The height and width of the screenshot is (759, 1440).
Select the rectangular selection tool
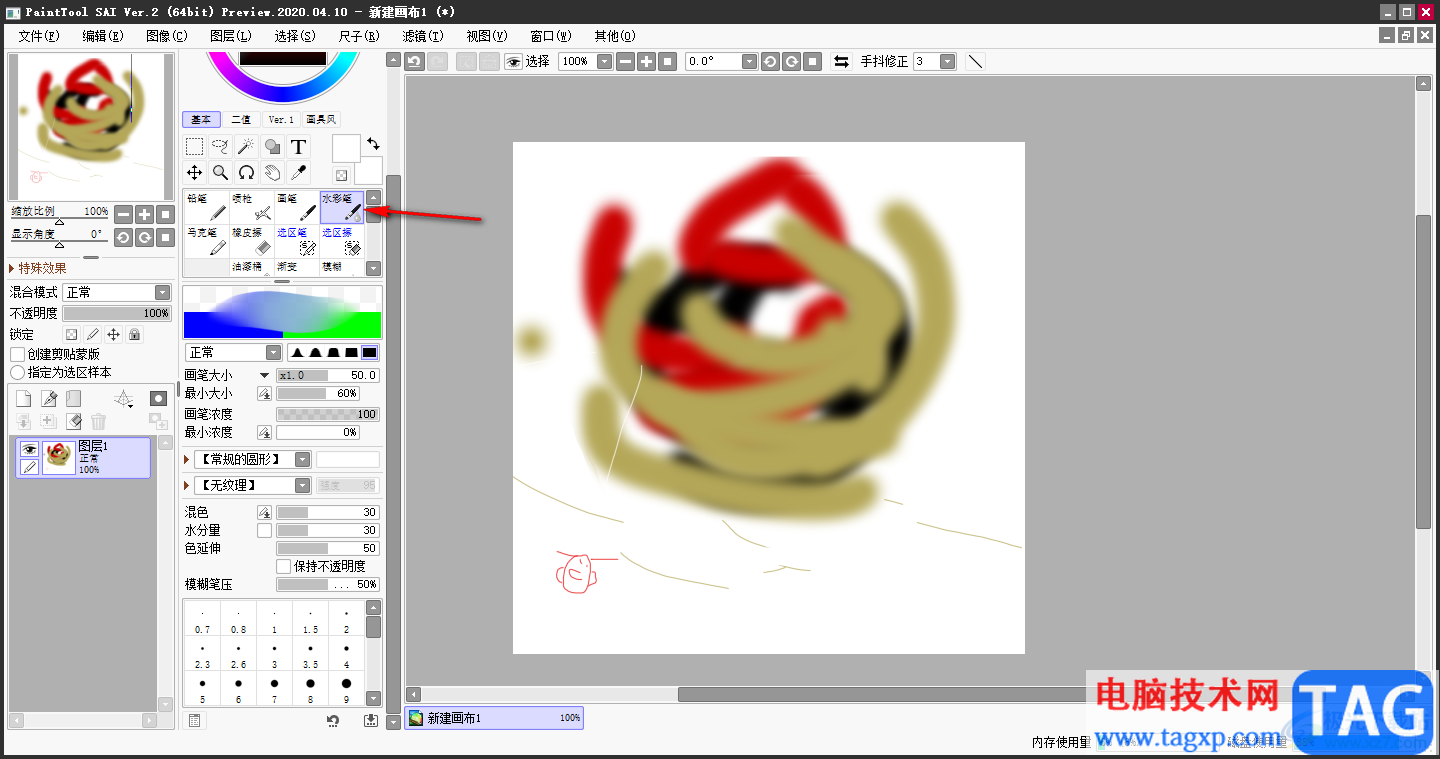coord(195,147)
